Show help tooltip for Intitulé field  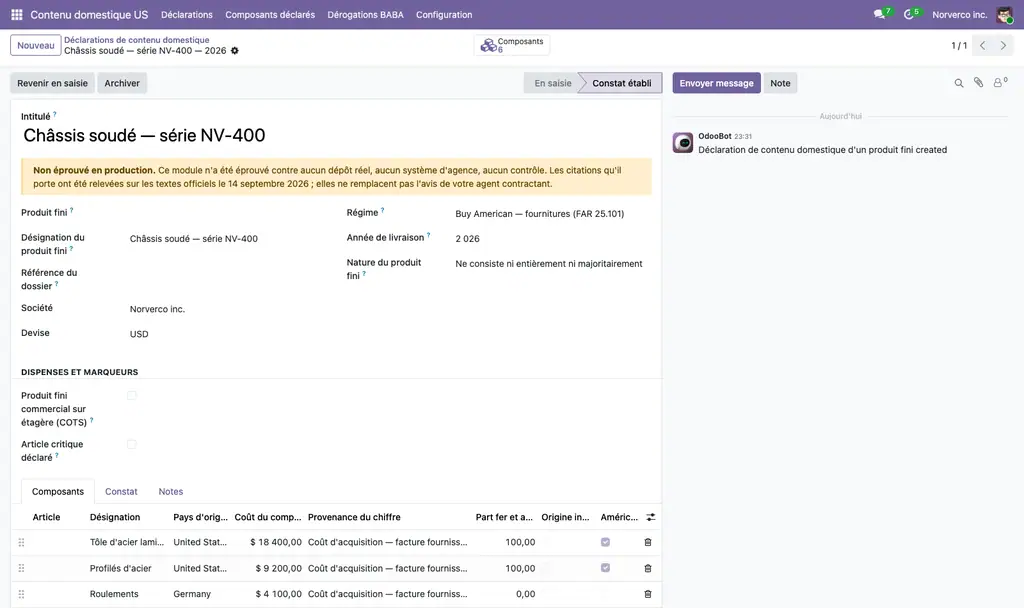pyautogui.click(x=55, y=114)
